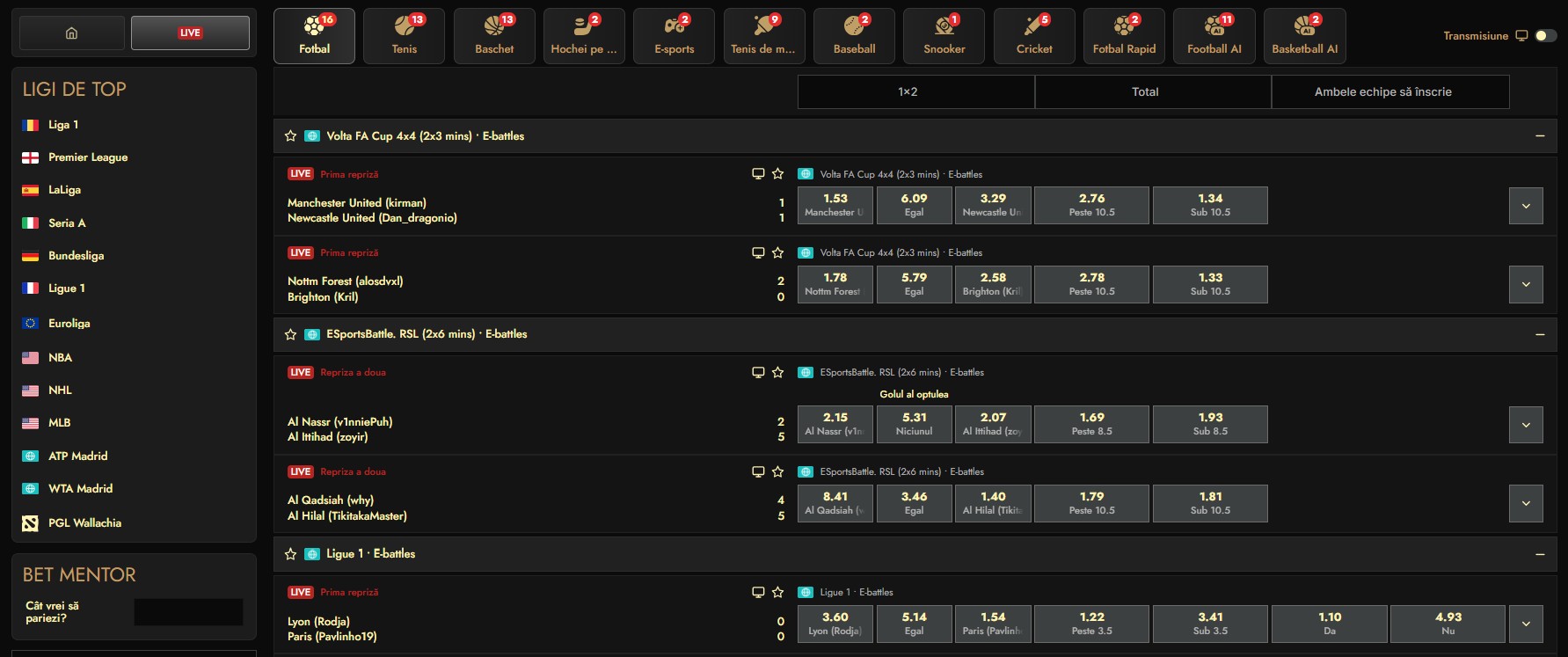This screenshot has height=657, width=1568.
Task: Collapse the Volta FA Cup section
Action: (1540, 136)
